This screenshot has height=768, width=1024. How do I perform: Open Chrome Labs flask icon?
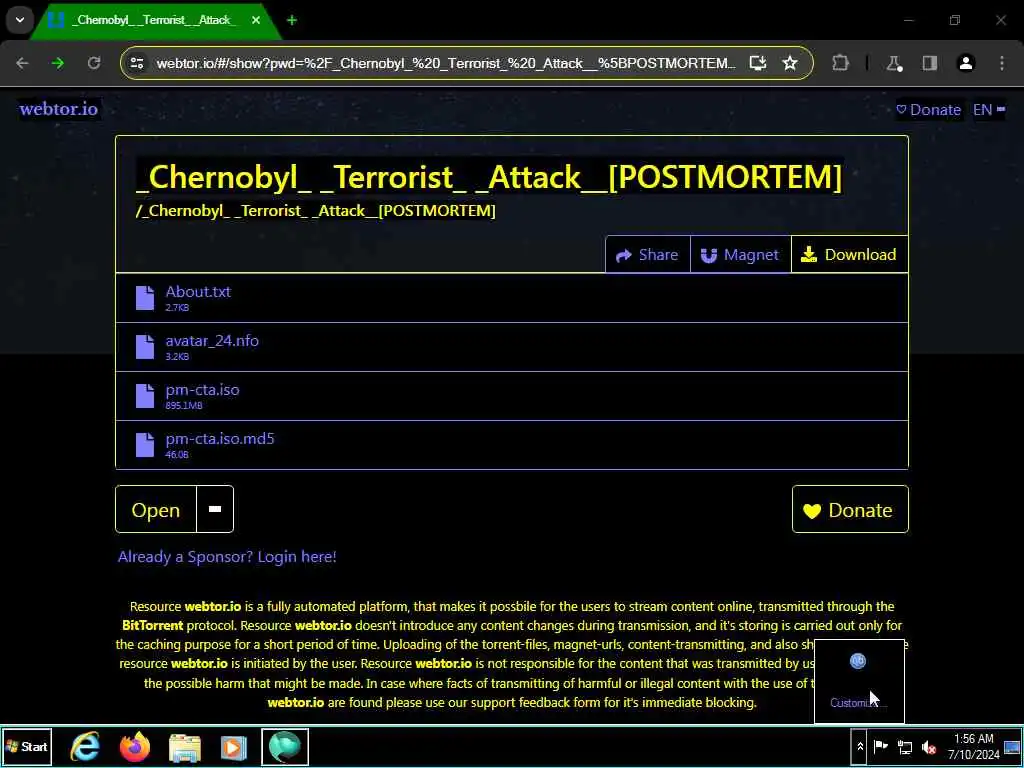pyautogui.click(x=894, y=63)
